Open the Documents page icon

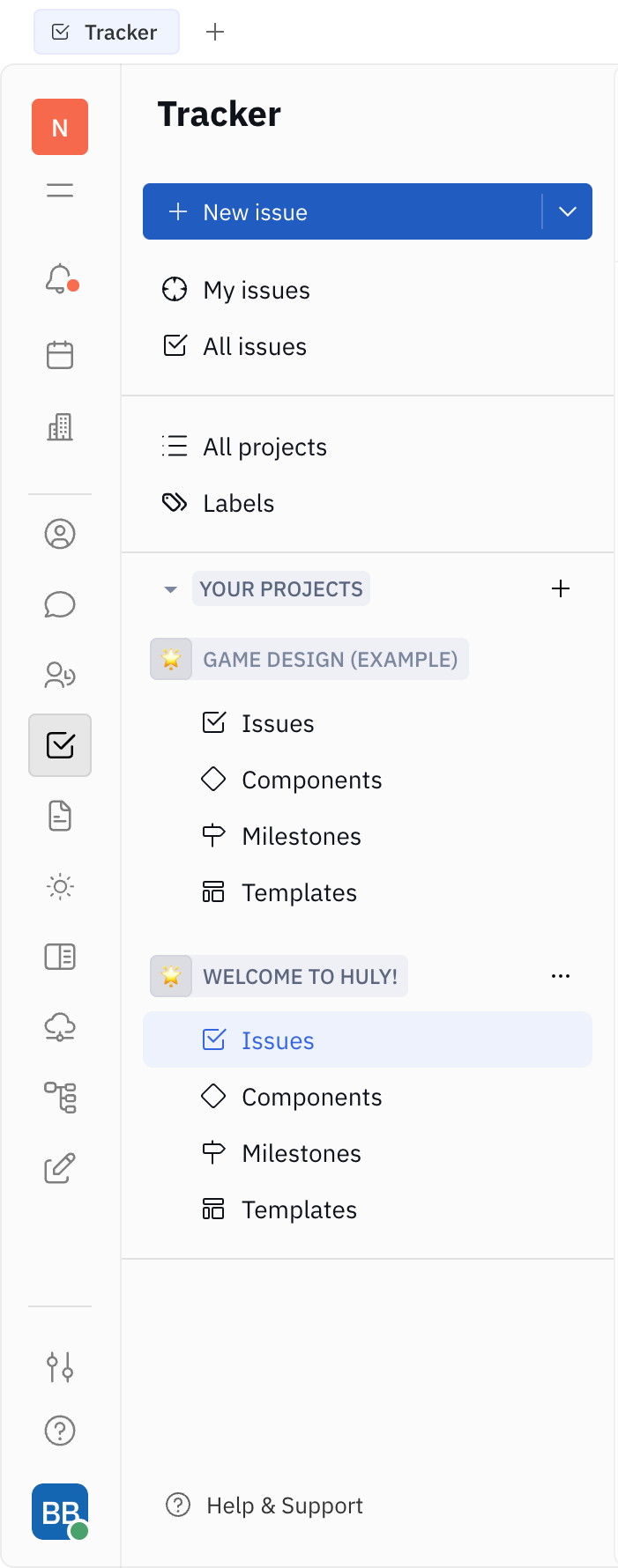point(59,816)
